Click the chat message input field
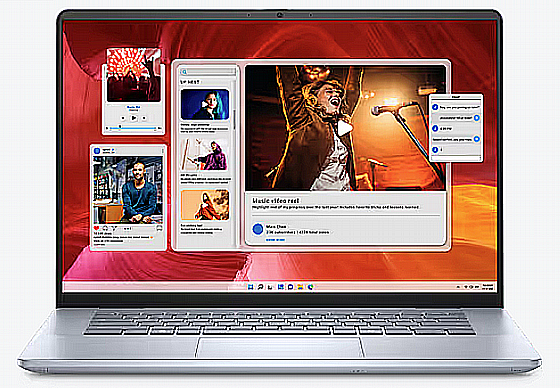This screenshot has height=388, width=560. (456, 157)
